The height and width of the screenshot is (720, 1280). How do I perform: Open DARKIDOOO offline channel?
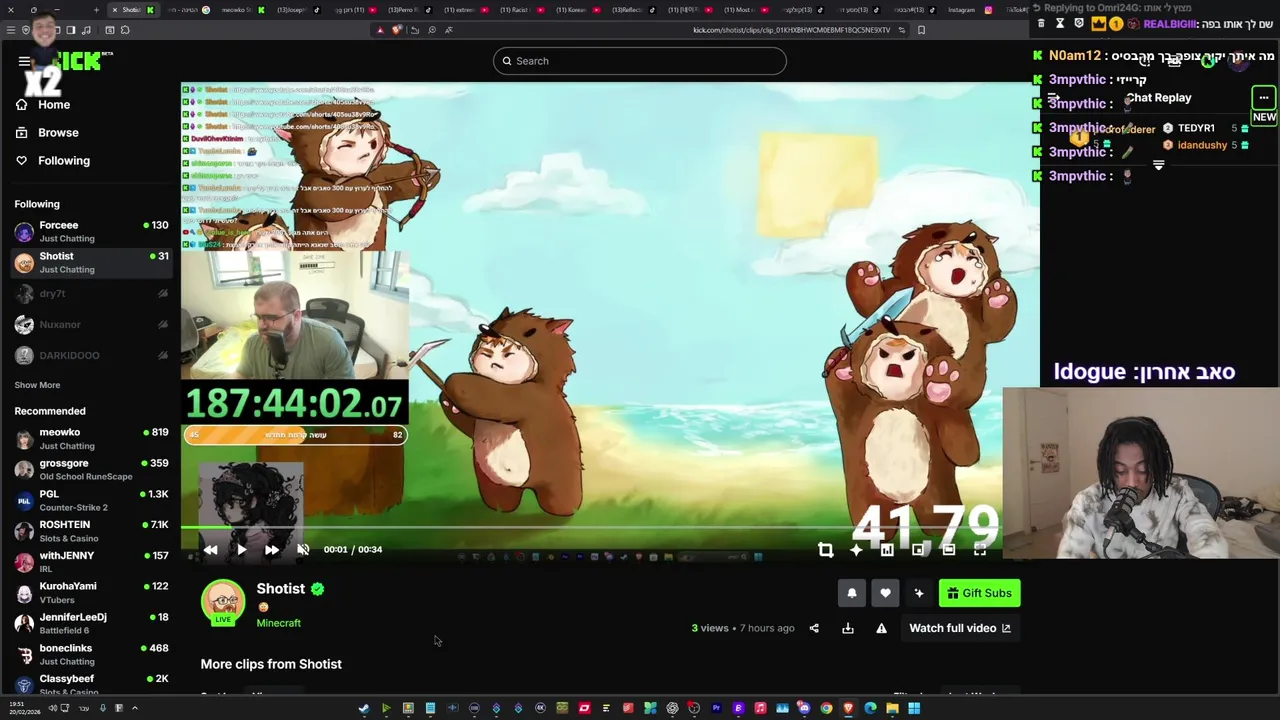[x=90, y=356]
